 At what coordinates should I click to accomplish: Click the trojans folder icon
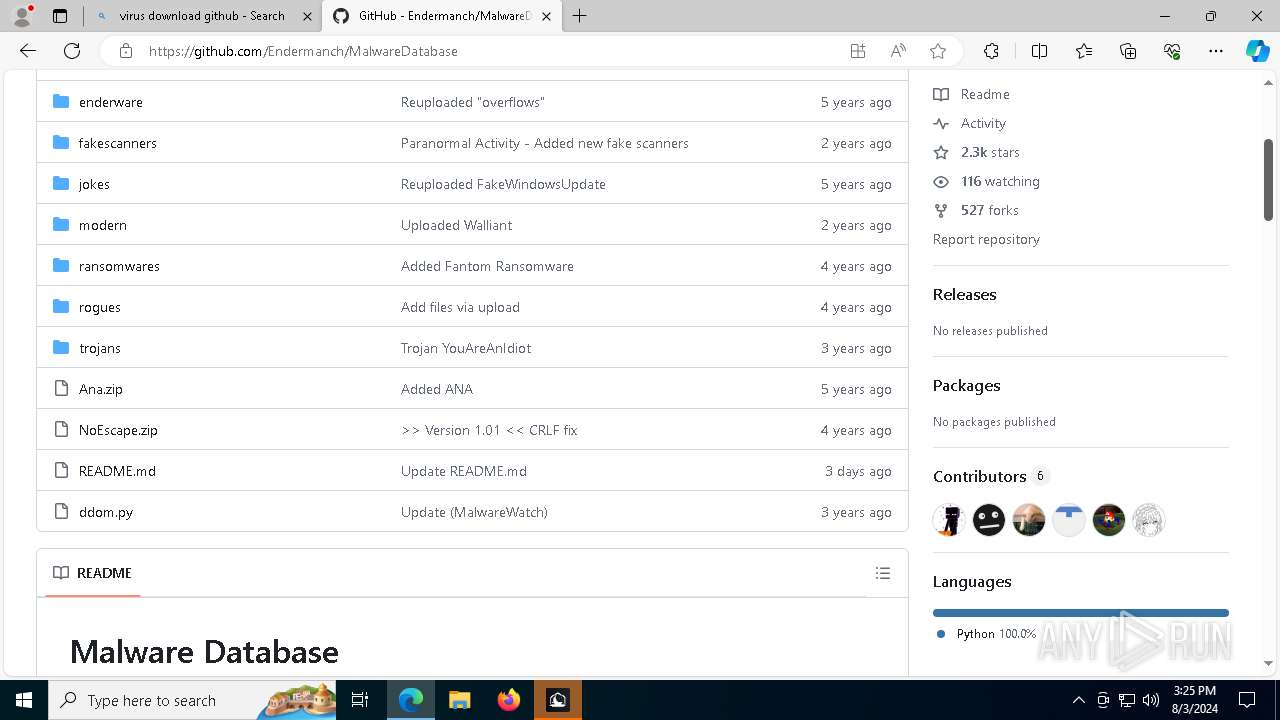click(61, 348)
